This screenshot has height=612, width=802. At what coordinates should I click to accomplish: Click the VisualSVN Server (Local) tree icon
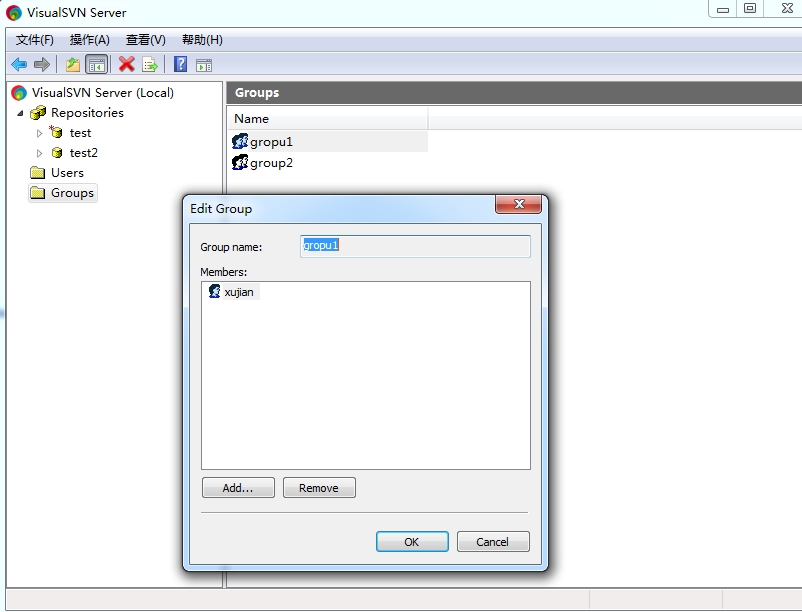click(x=19, y=93)
